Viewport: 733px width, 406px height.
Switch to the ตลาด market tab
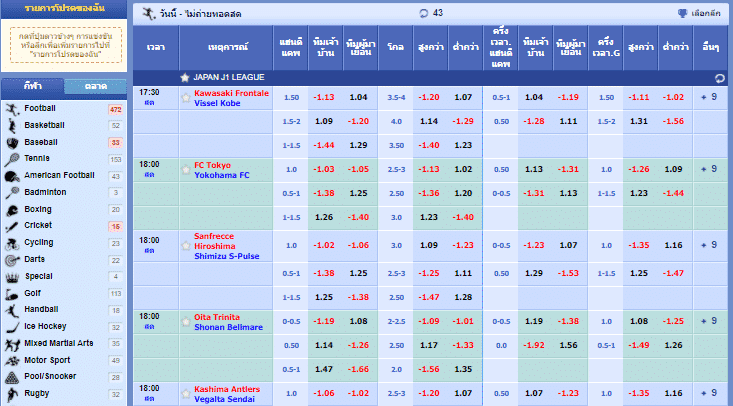[95, 87]
